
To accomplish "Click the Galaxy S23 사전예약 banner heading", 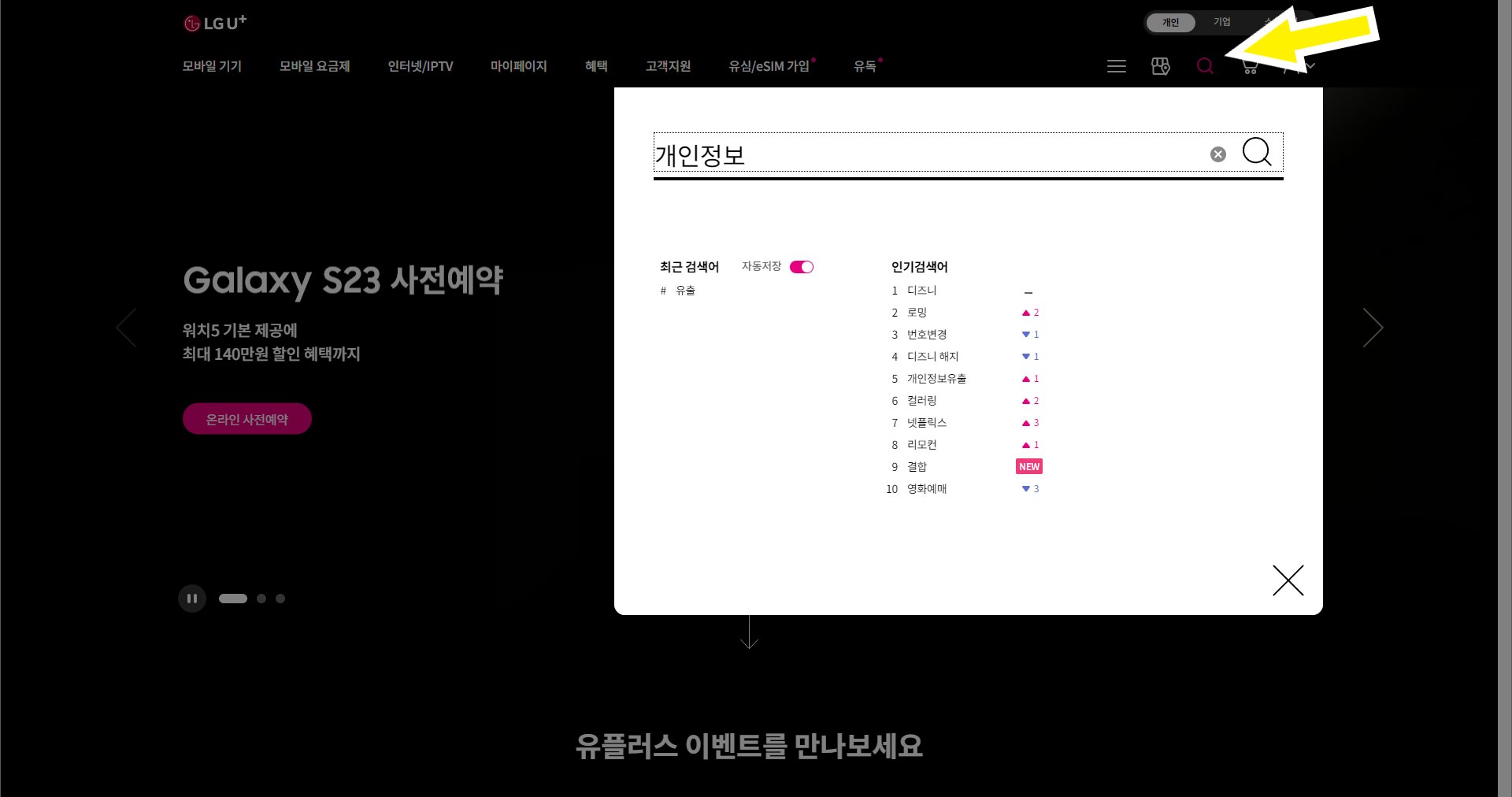I will [343, 280].
